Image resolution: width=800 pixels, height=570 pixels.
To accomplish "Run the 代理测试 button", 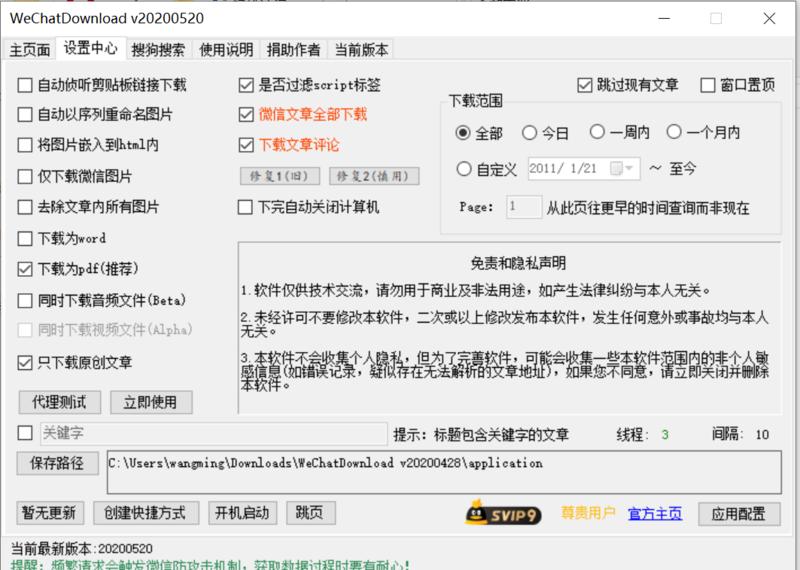I will click(x=60, y=402).
